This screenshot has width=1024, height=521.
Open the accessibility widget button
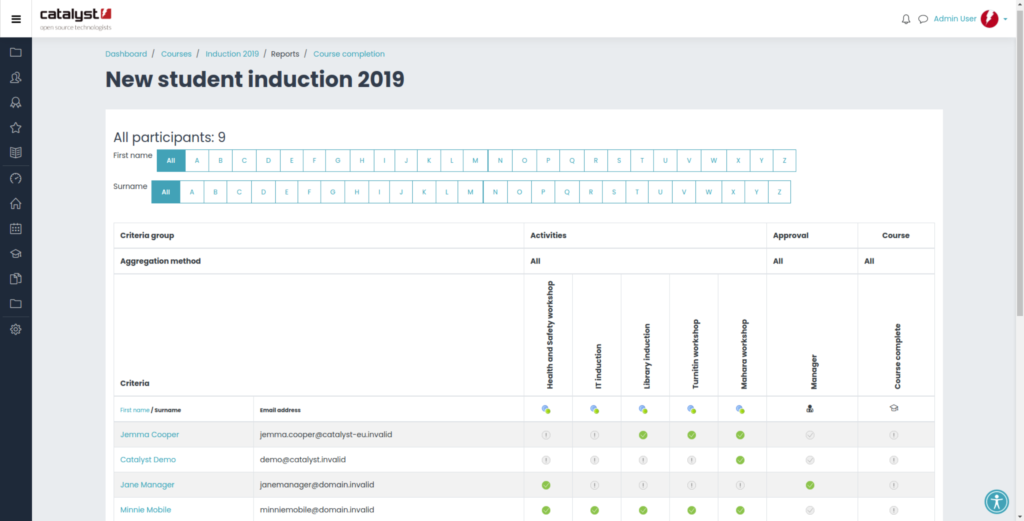[996, 501]
